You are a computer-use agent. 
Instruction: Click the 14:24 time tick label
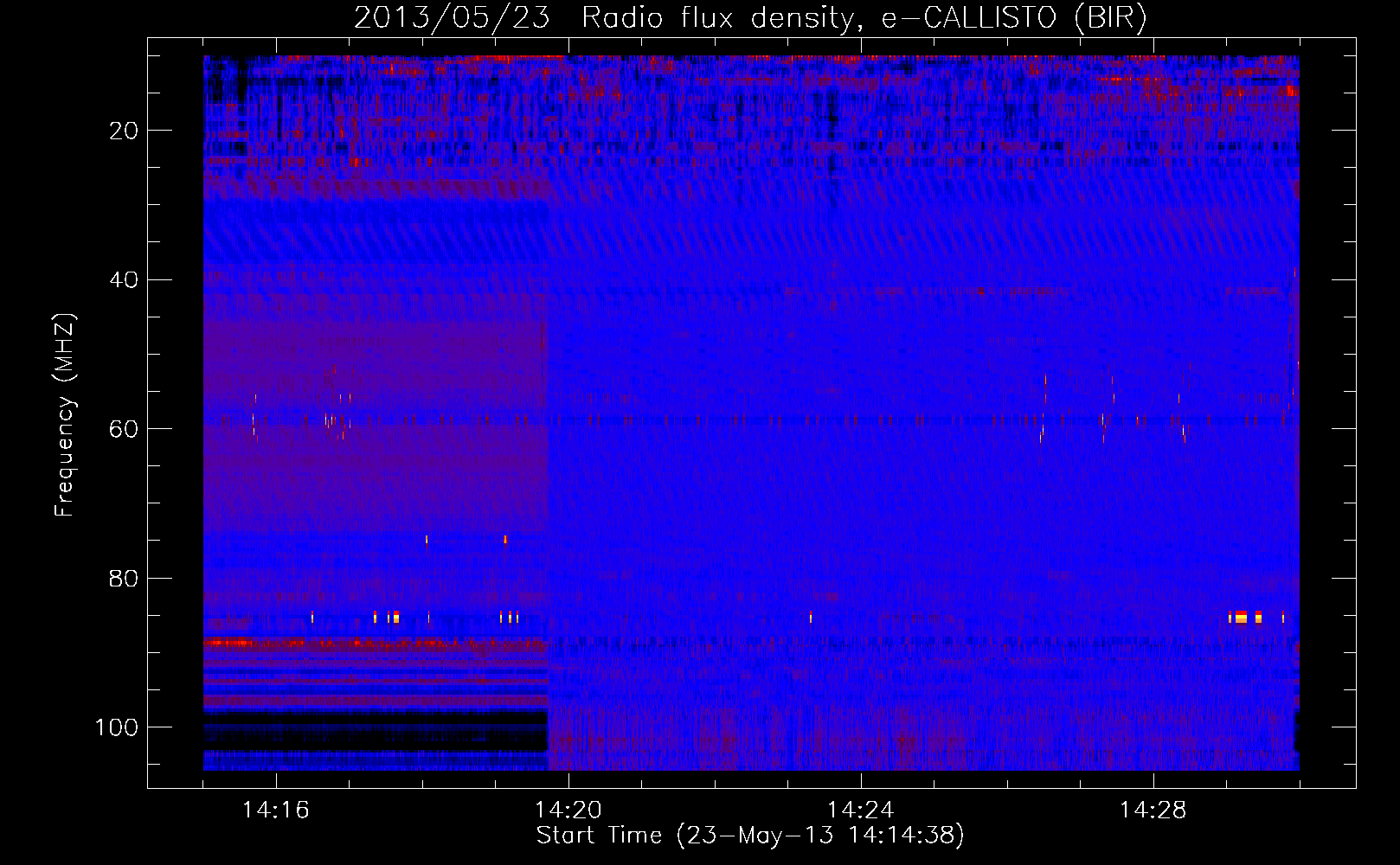coord(861,811)
